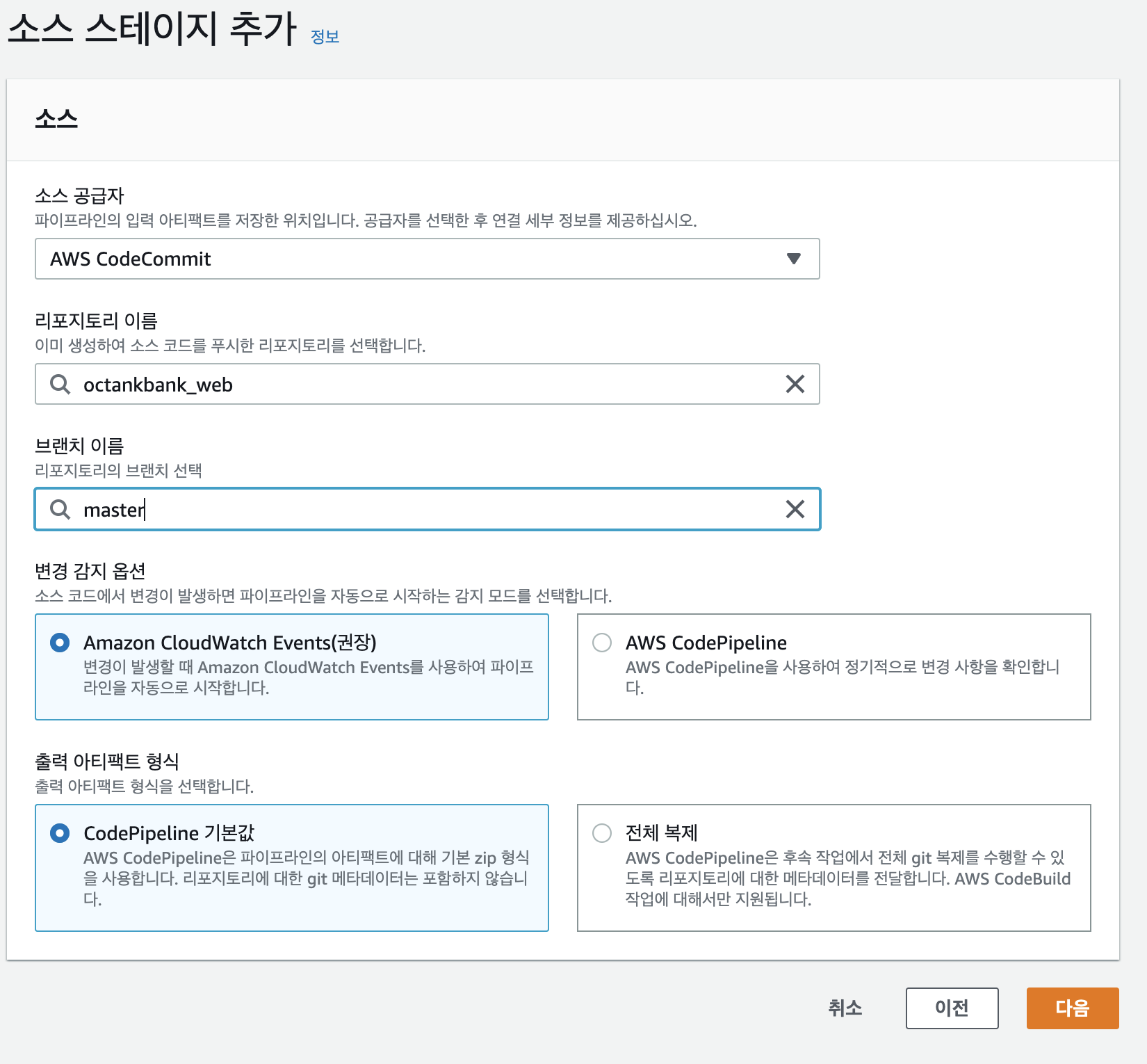Open the 정보 info link
This screenshot has width=1147, height=1064.
[325, 36]
